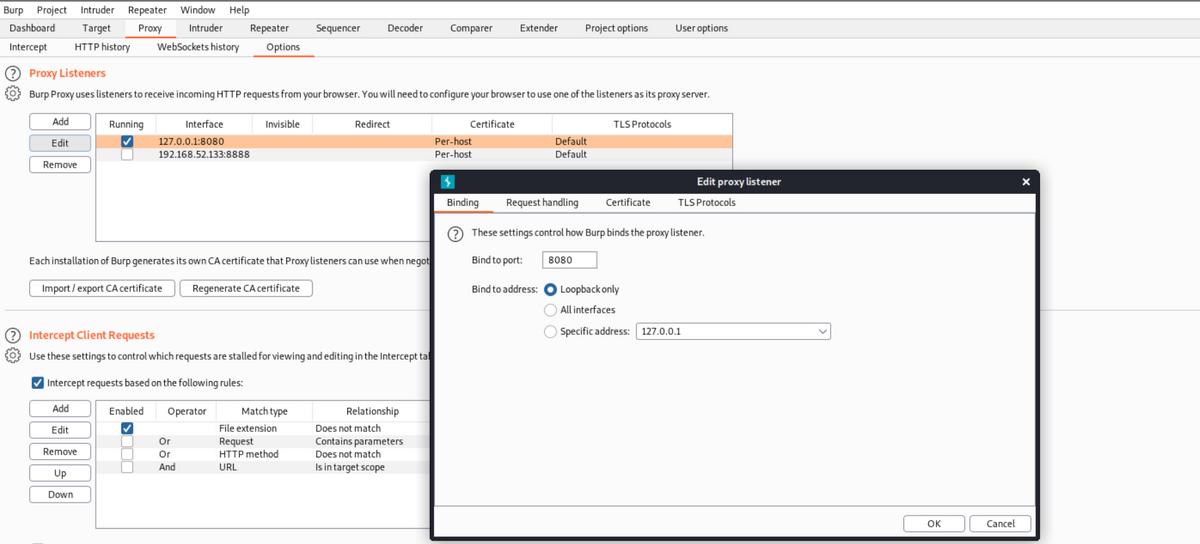
Task: Expand the Specific address dropdown
Action: pos(822,331)
